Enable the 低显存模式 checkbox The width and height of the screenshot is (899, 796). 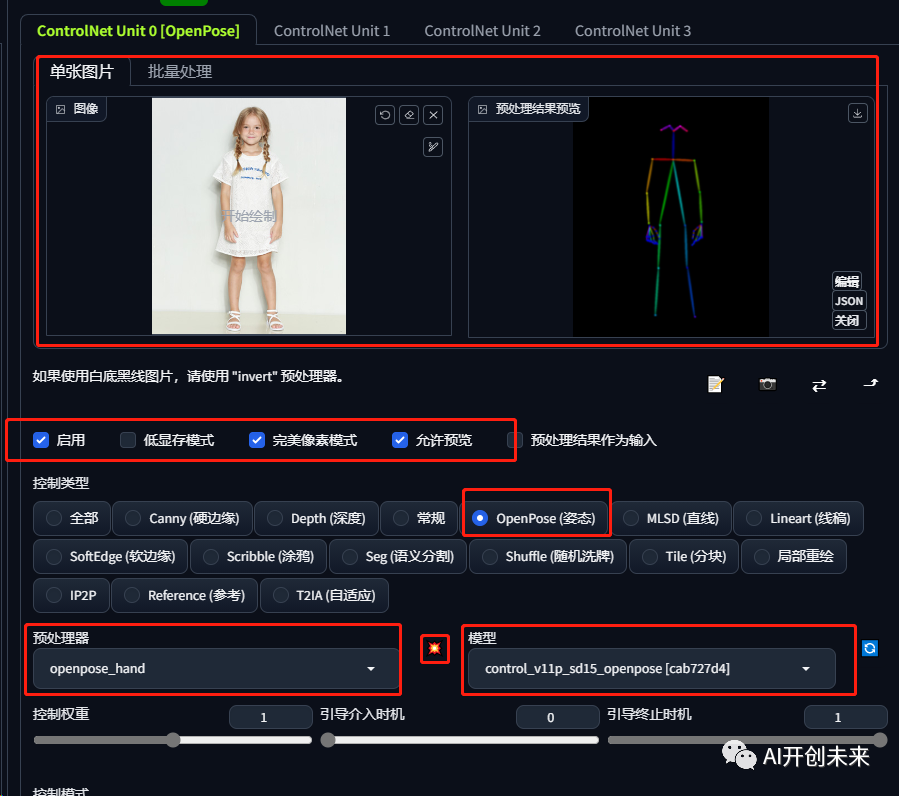point(128,440)
